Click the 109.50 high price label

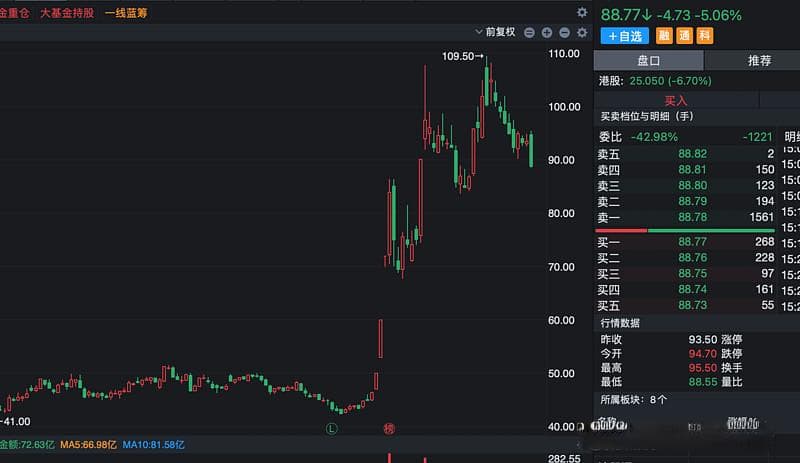[x=458, y=56]
